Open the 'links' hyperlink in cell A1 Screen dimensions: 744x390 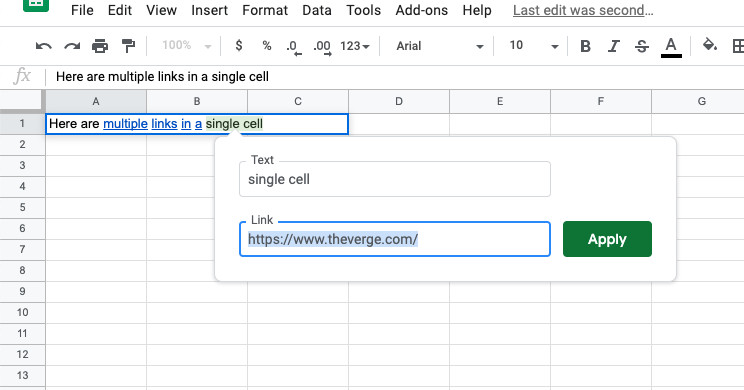point(164,124)
